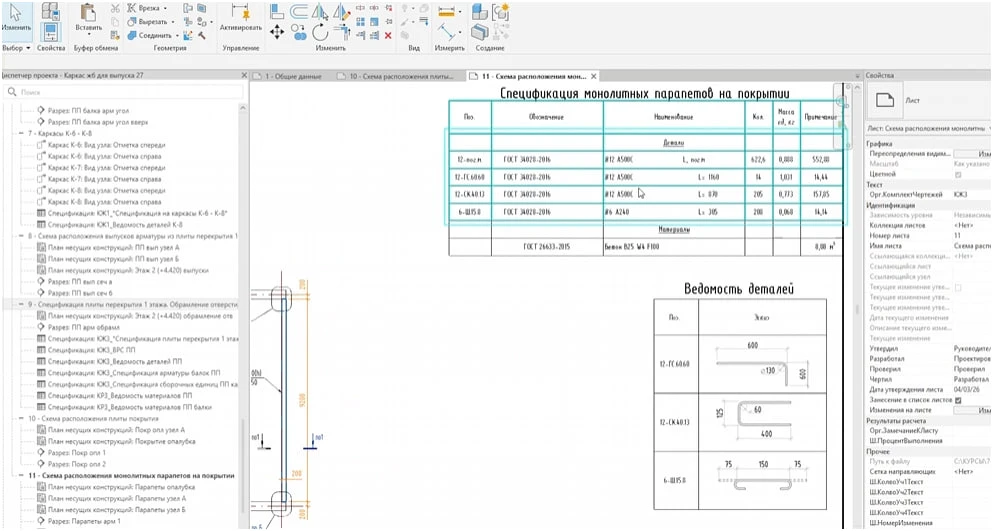Collapse the '11 - Схема расположения монолитных парапетов' node
Image resolution: width=993 pixels, height=531 pixels.
pos(21,475)
